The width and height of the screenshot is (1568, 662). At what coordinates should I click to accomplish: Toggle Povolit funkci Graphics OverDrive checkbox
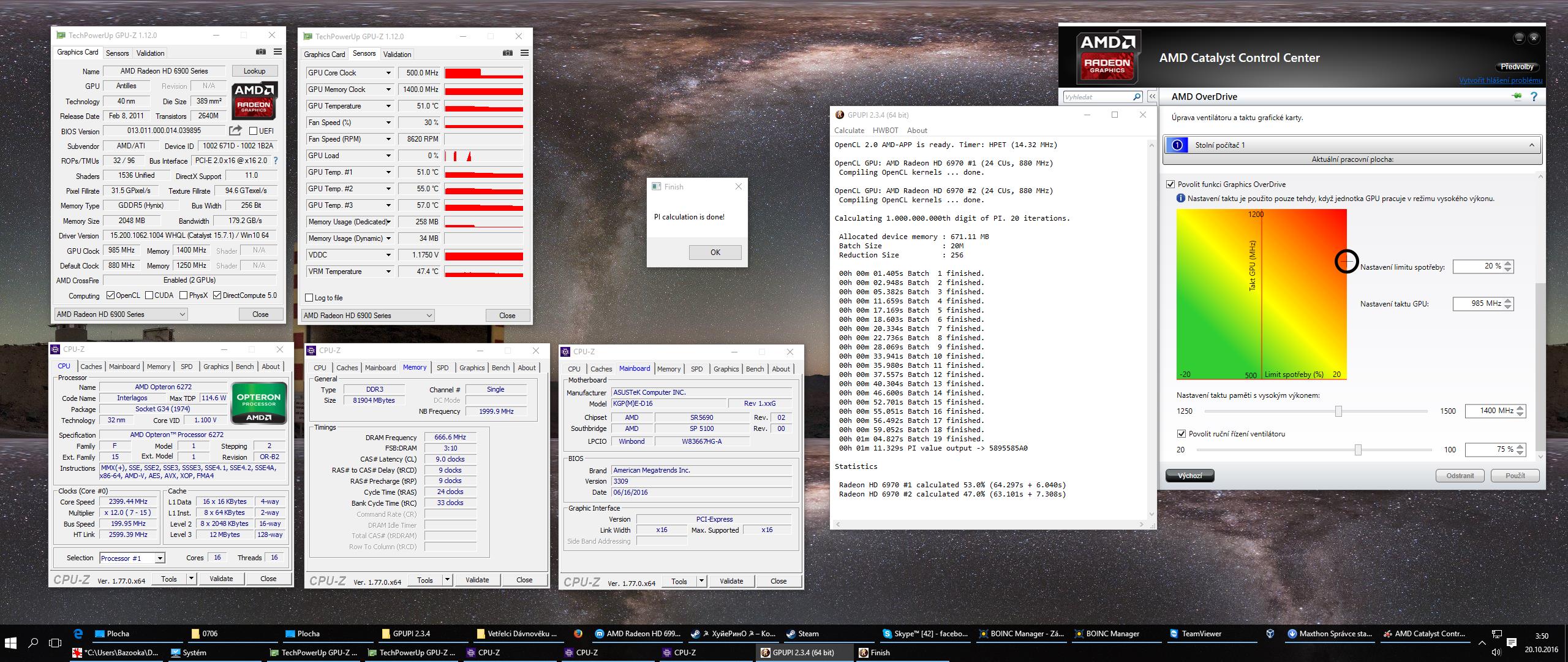click(1170, 184)
